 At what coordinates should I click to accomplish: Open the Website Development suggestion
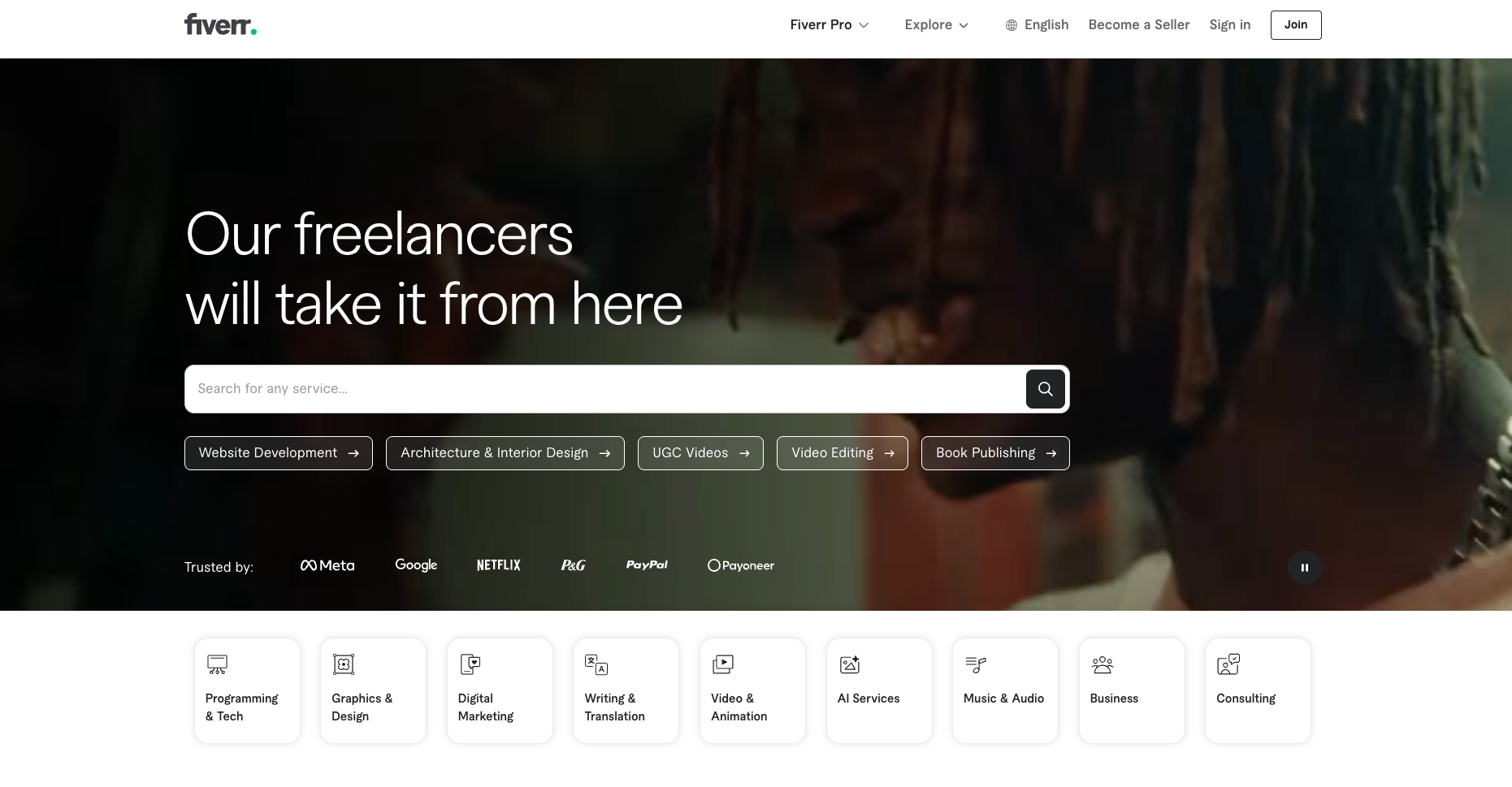pos(278,452)
